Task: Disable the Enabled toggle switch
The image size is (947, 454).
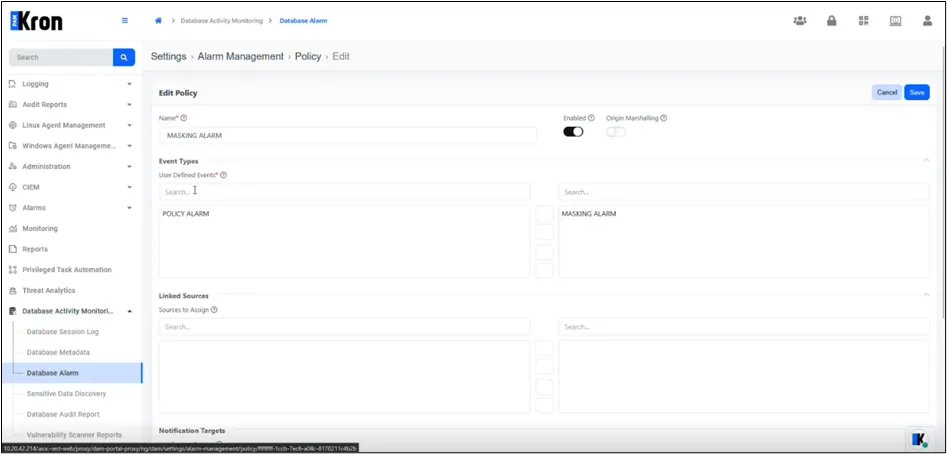Action: [x=573, y=132]
